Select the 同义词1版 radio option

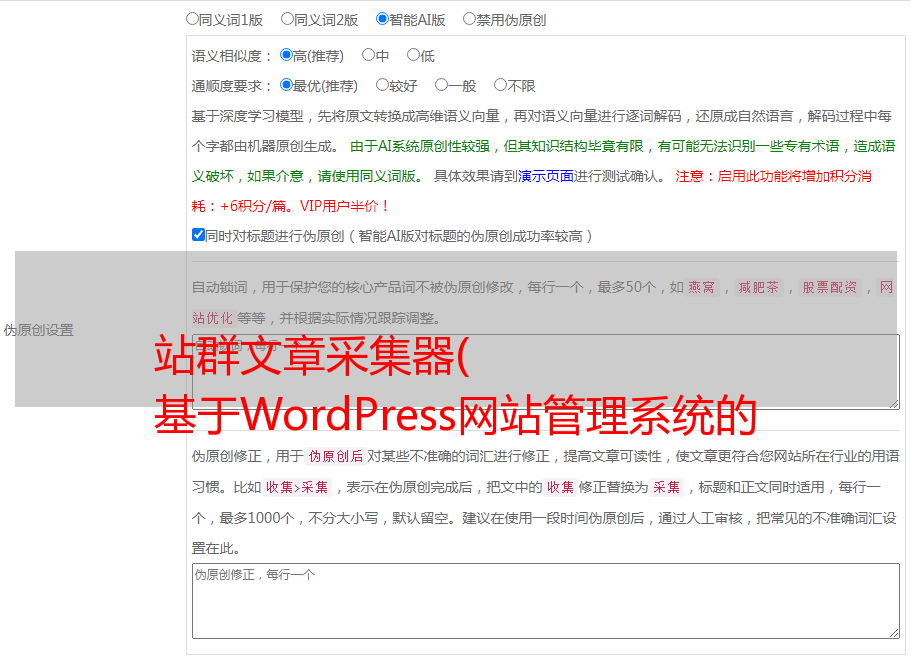(x=192, y=19)
